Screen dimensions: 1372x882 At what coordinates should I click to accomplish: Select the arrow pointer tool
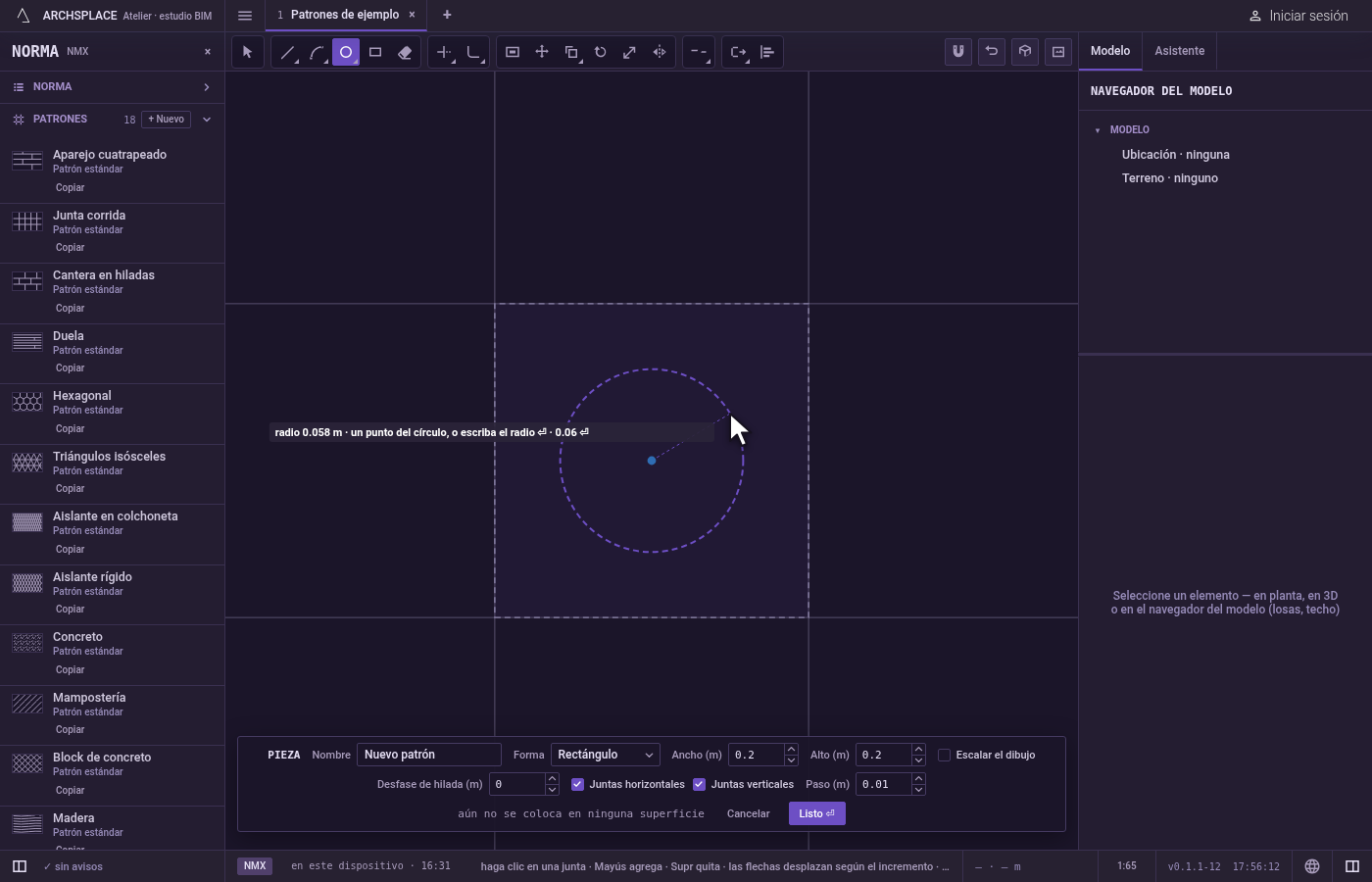[248, 52]
